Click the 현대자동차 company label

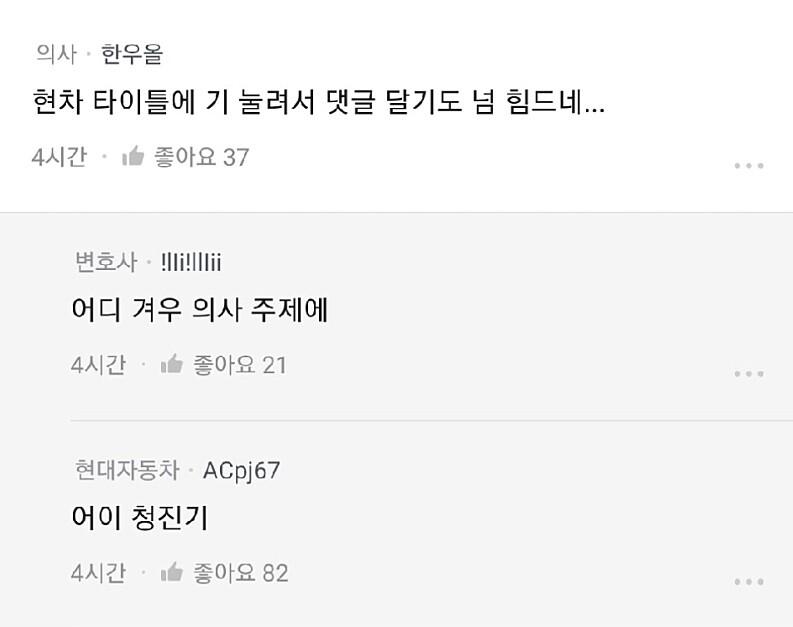pos(126,470)
